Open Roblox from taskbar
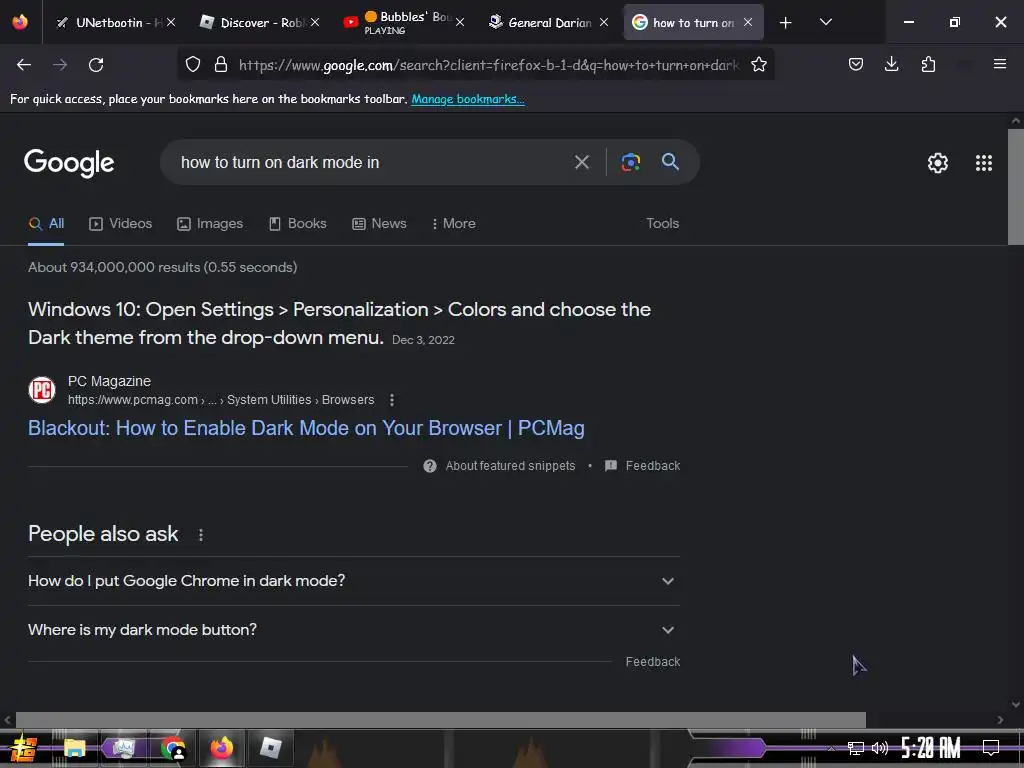This screenshot has width=1024, height=768. [270, 748]
